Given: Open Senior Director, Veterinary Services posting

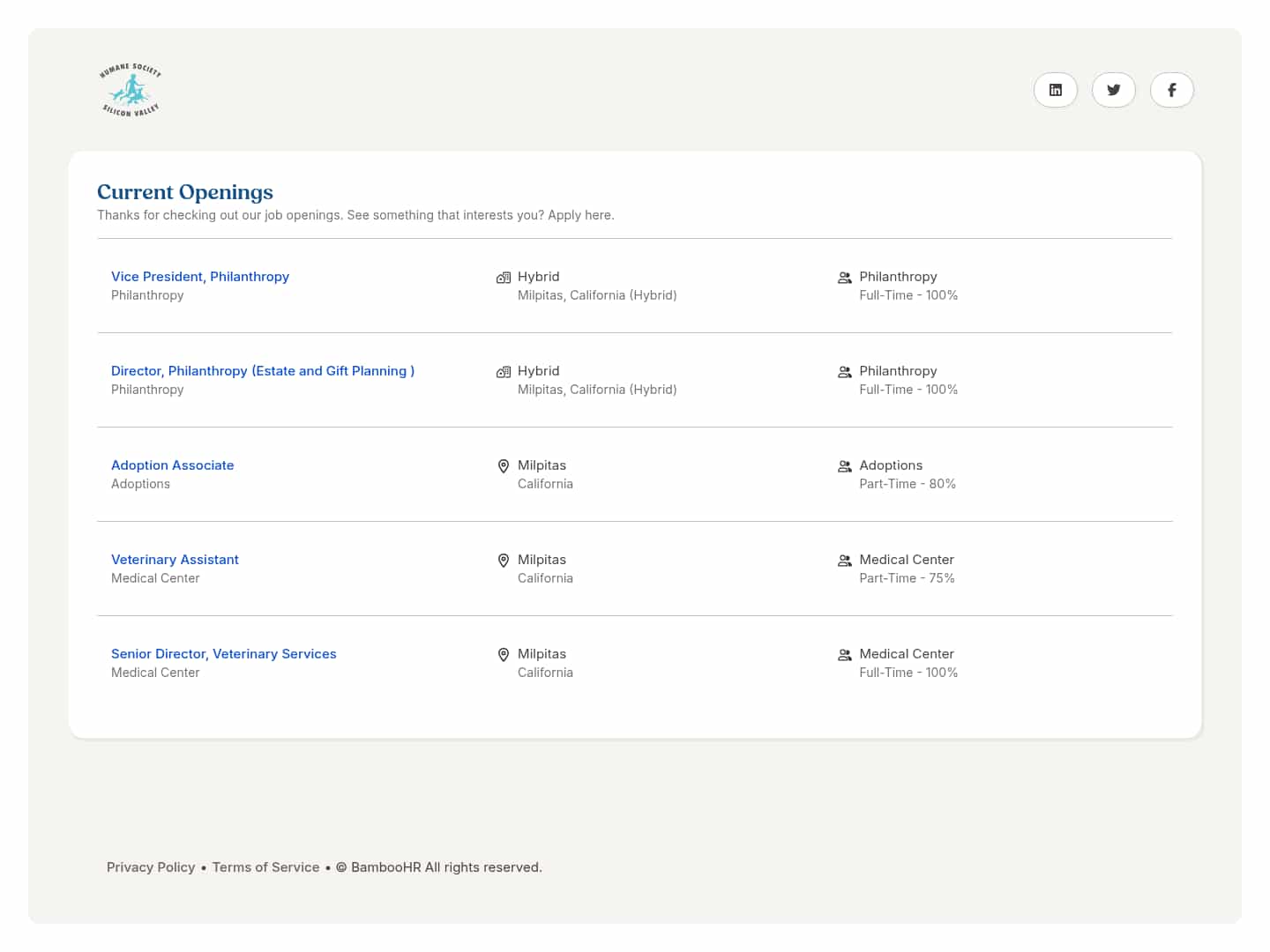Looking at the screenshot, I should tap(224, 654).
